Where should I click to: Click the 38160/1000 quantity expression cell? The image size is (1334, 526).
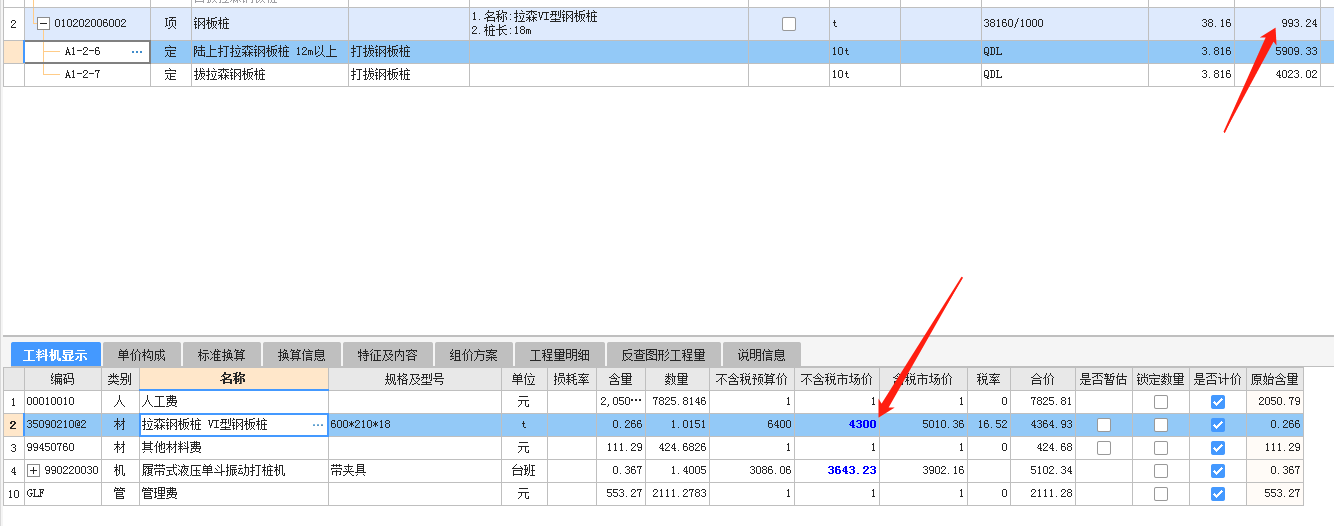click(x=1064, y=24)
